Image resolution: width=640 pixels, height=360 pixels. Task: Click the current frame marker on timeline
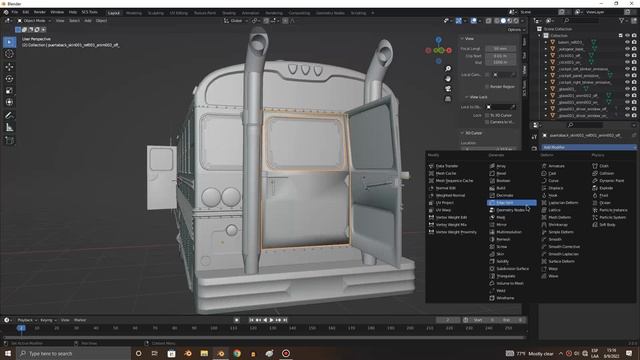[x=21, y=328]
